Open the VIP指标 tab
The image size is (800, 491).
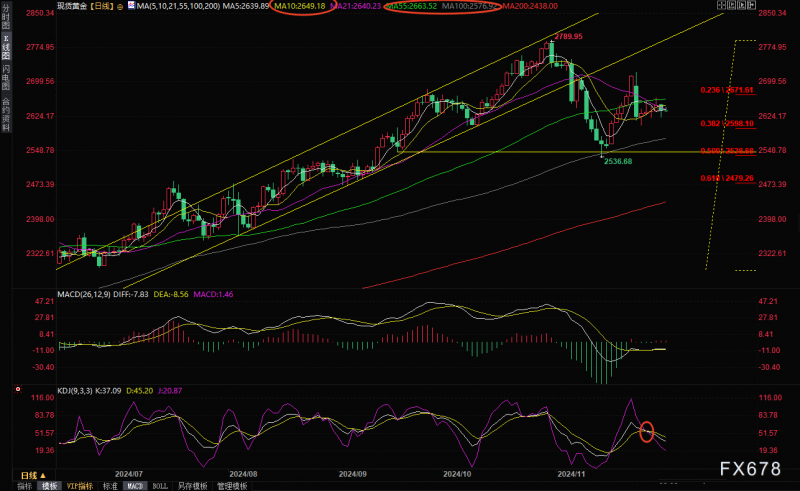tap(80, 486)
